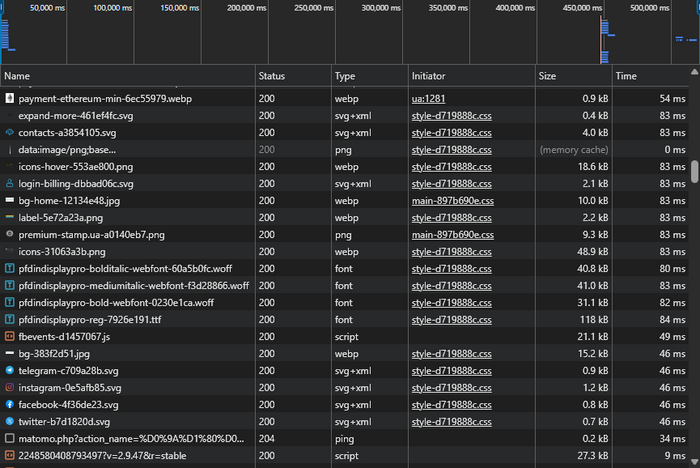Viewport: 700px width, 468px height.
Task: Open style-d719888c.css initiator for contacts-a3854105.svg
Action: click(452, 133)
